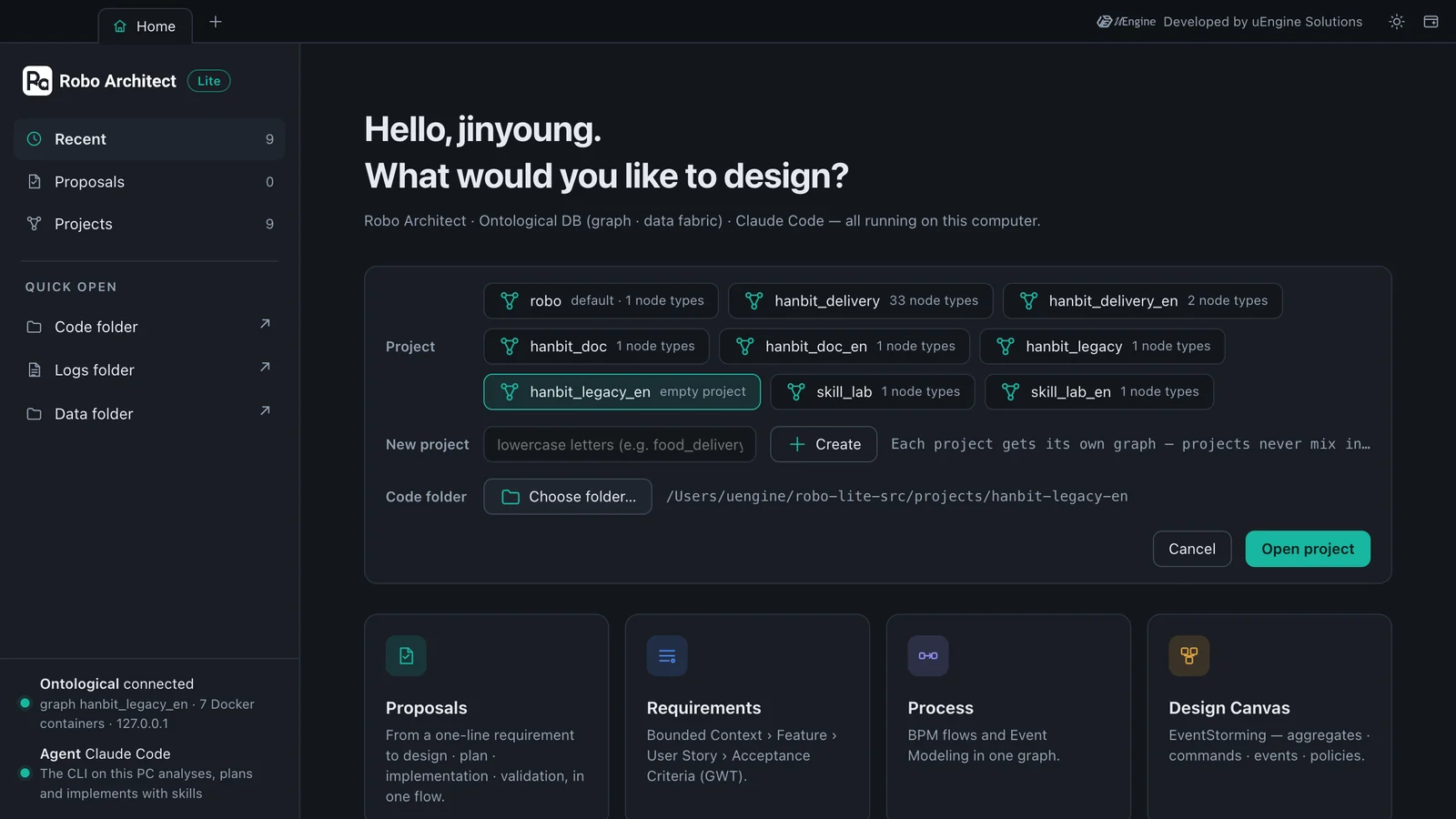Open the Recent section in sidebar
The height and width of the screenshot is (819, 1456).
click(x=149, y=139)
